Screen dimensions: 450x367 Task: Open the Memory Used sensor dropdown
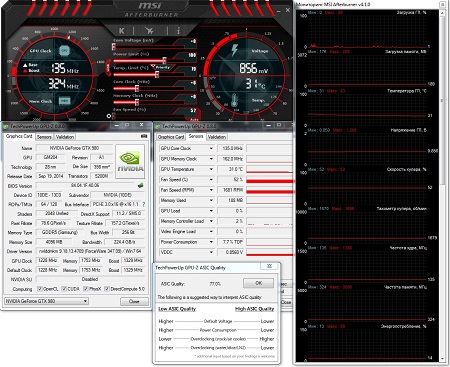[x=211, y=200]
